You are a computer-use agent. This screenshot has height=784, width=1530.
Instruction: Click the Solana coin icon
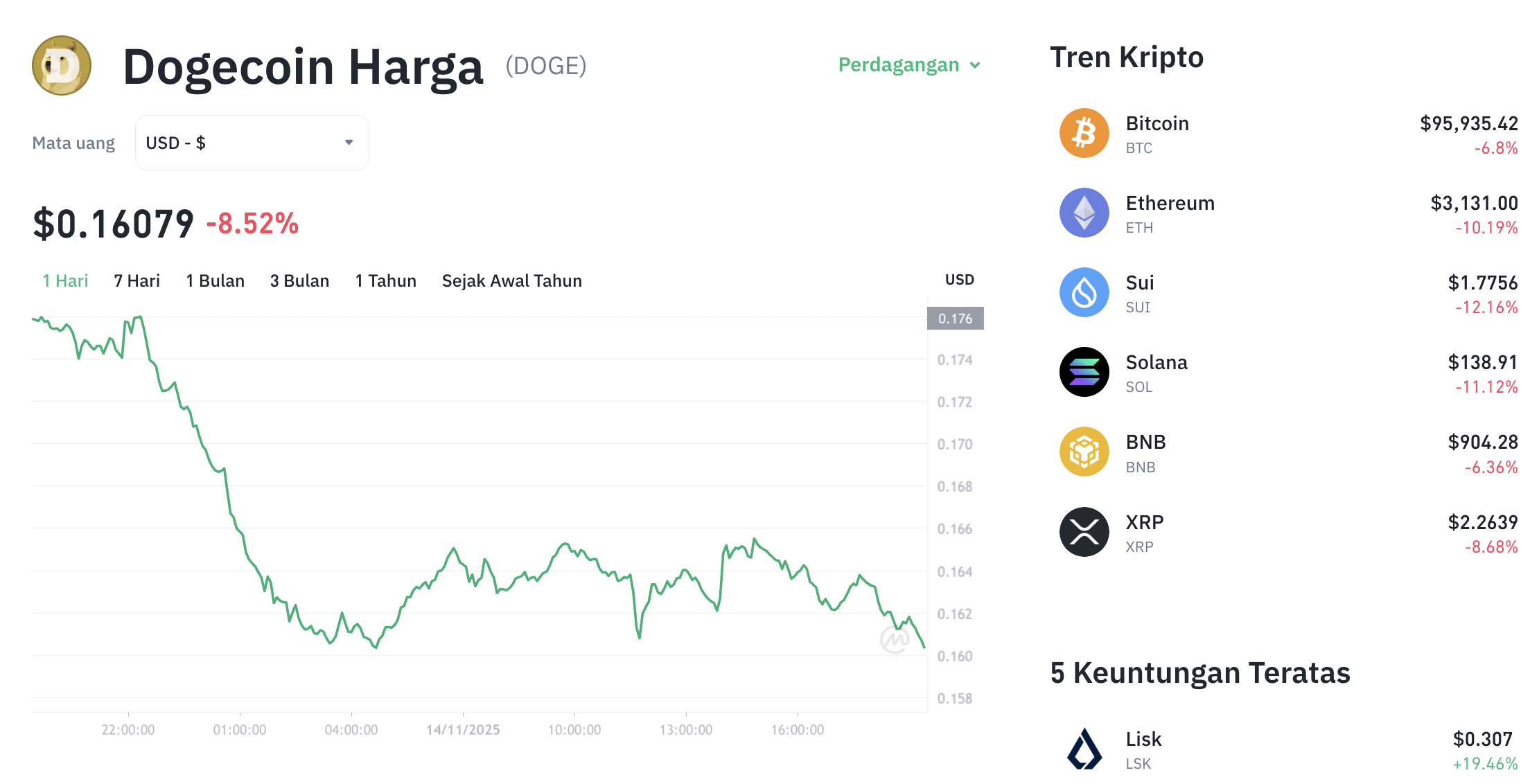pos(1084,372)
